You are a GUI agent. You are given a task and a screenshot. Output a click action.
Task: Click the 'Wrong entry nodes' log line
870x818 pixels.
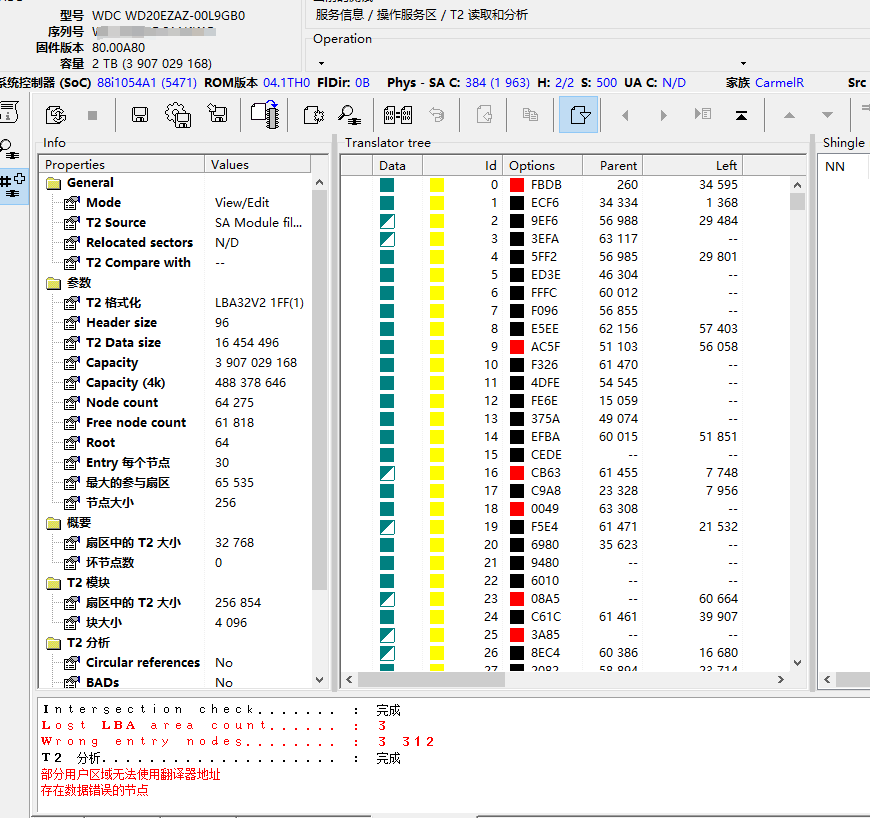[237, 741]
